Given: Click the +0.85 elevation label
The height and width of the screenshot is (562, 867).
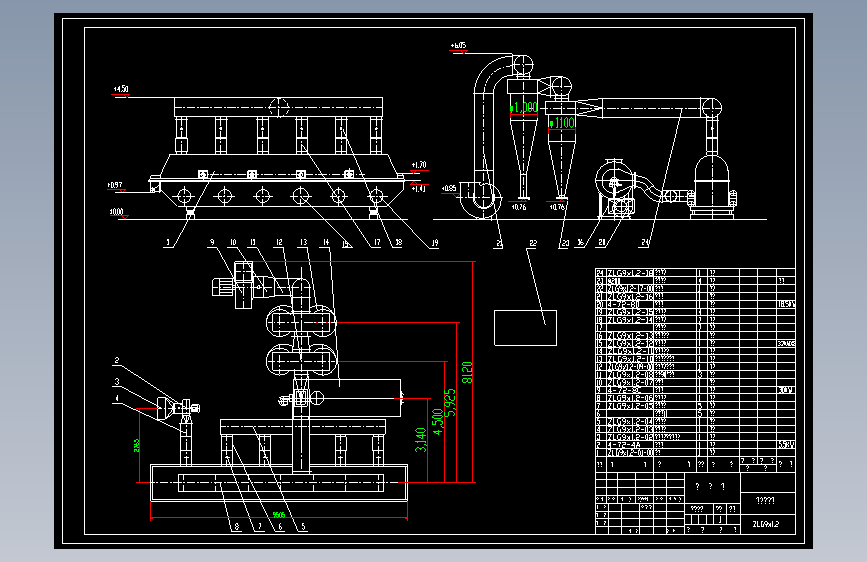Looking at the screenshot, I should point(449,189).
